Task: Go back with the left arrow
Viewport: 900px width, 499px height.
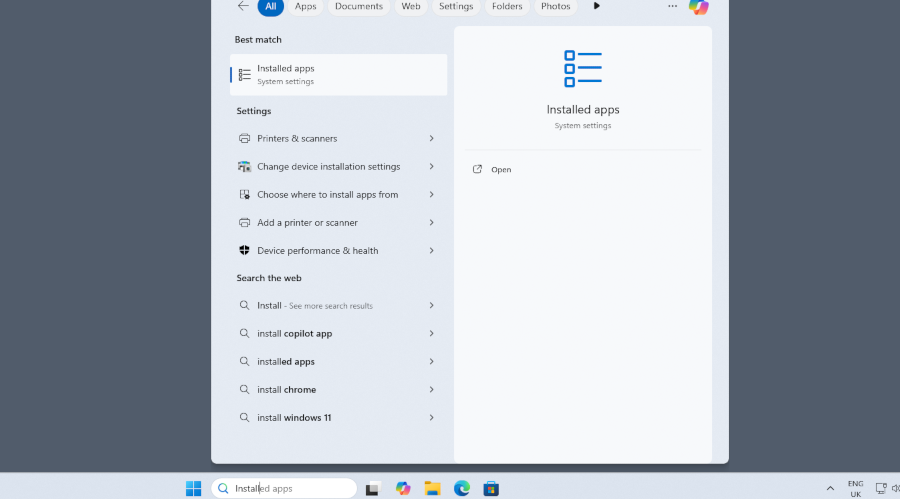Action: point(243,6)
